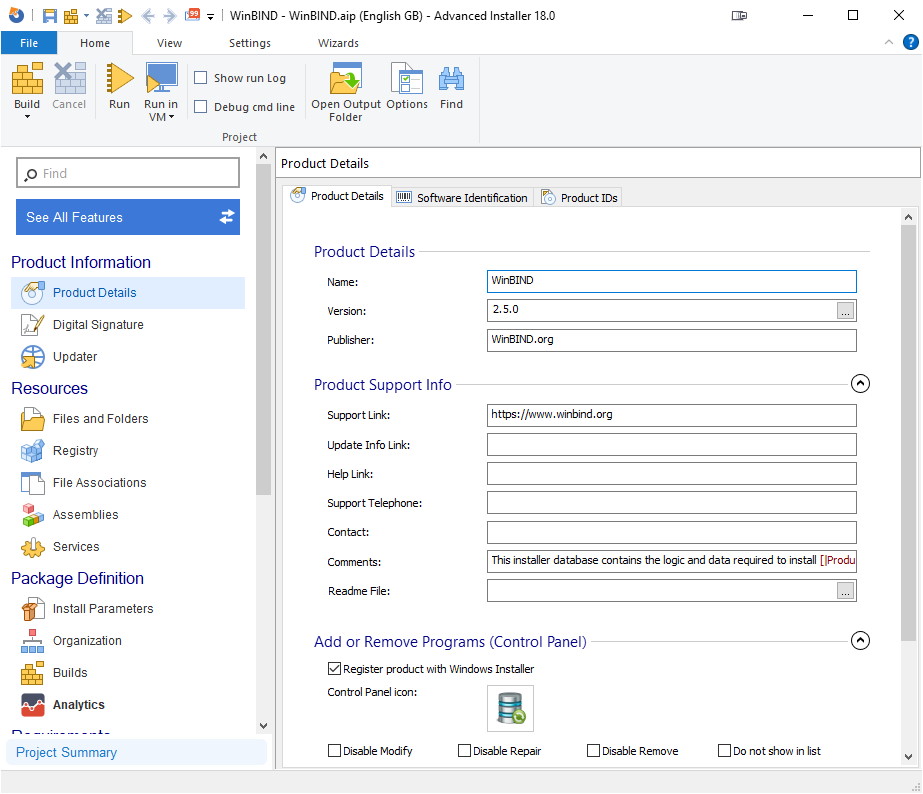923x794 pixels.
Task: Click the Support Link input field
Action: [672, 415]
